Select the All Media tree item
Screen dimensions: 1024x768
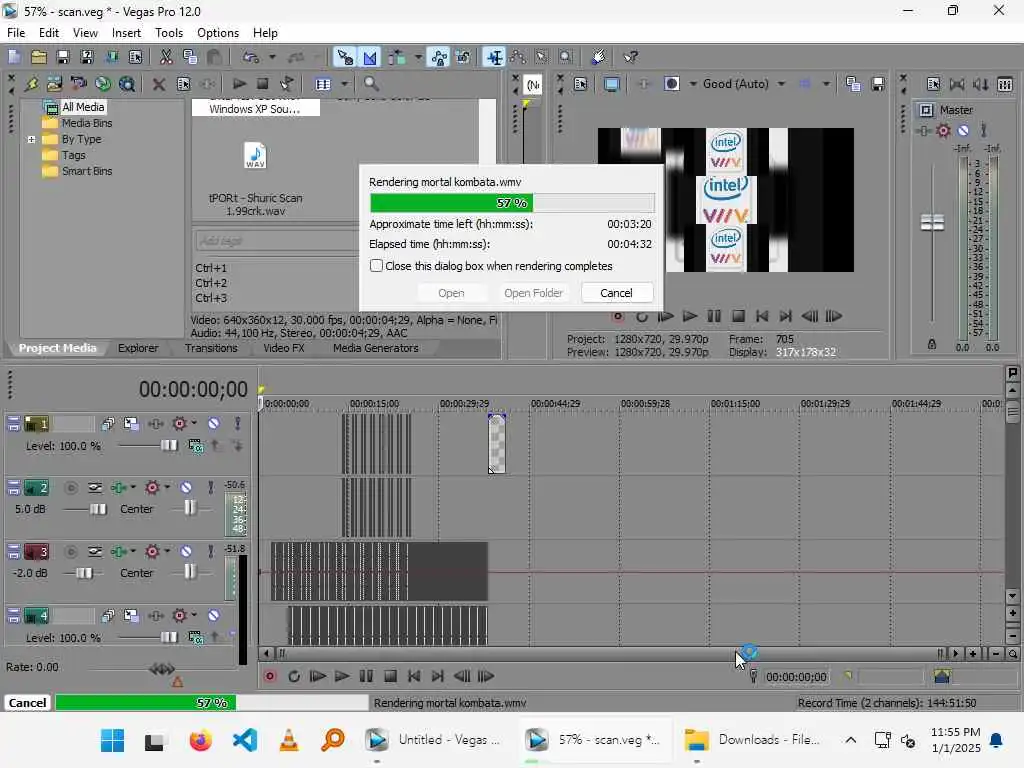point(83,106)
